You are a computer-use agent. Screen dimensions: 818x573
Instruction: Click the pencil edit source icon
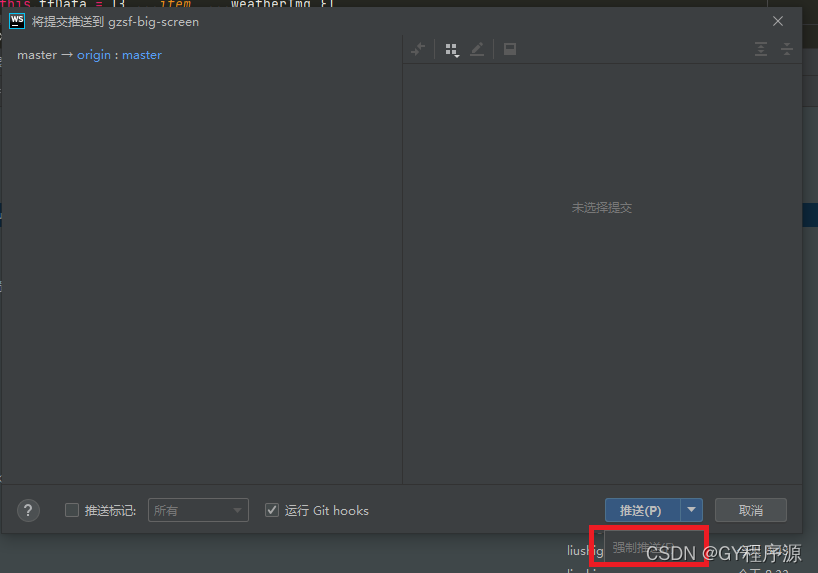pyautogui.click(x=477, y=50)
